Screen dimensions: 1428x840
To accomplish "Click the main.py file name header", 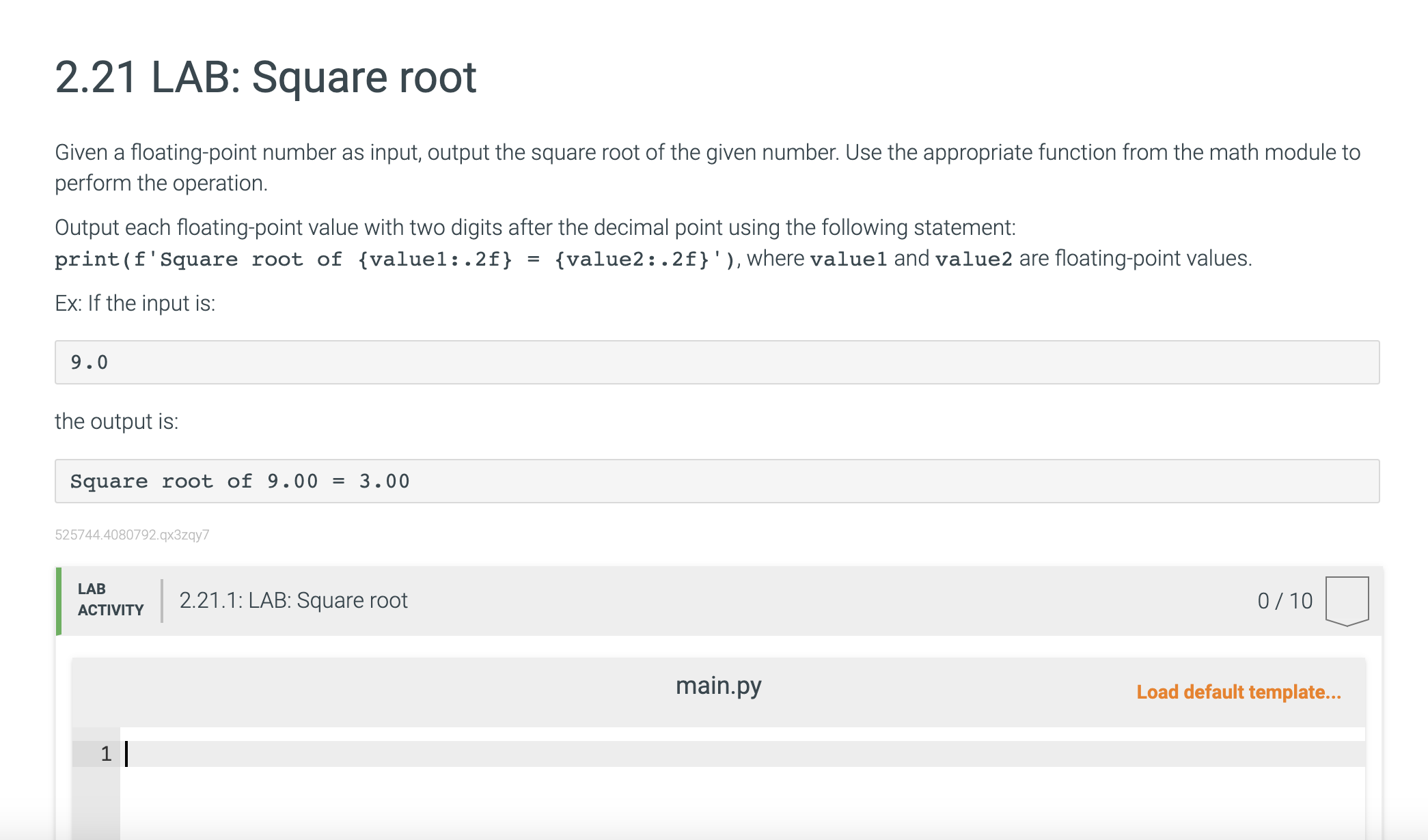I will click(x=718, y=686).
